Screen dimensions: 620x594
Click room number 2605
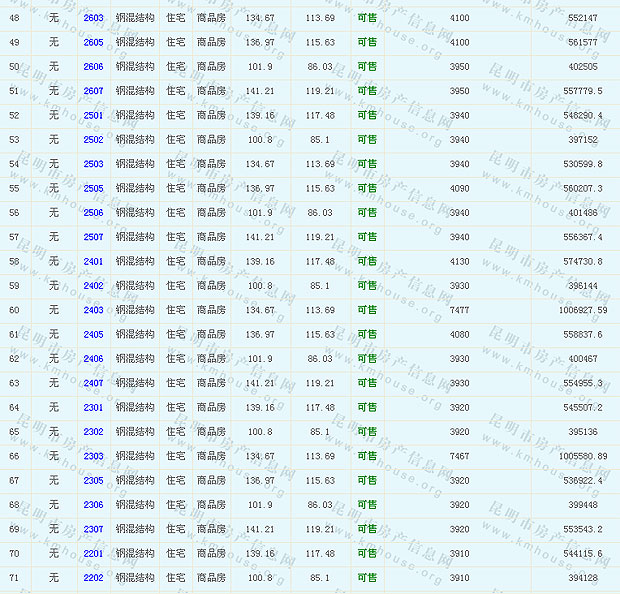pos(93,42)
